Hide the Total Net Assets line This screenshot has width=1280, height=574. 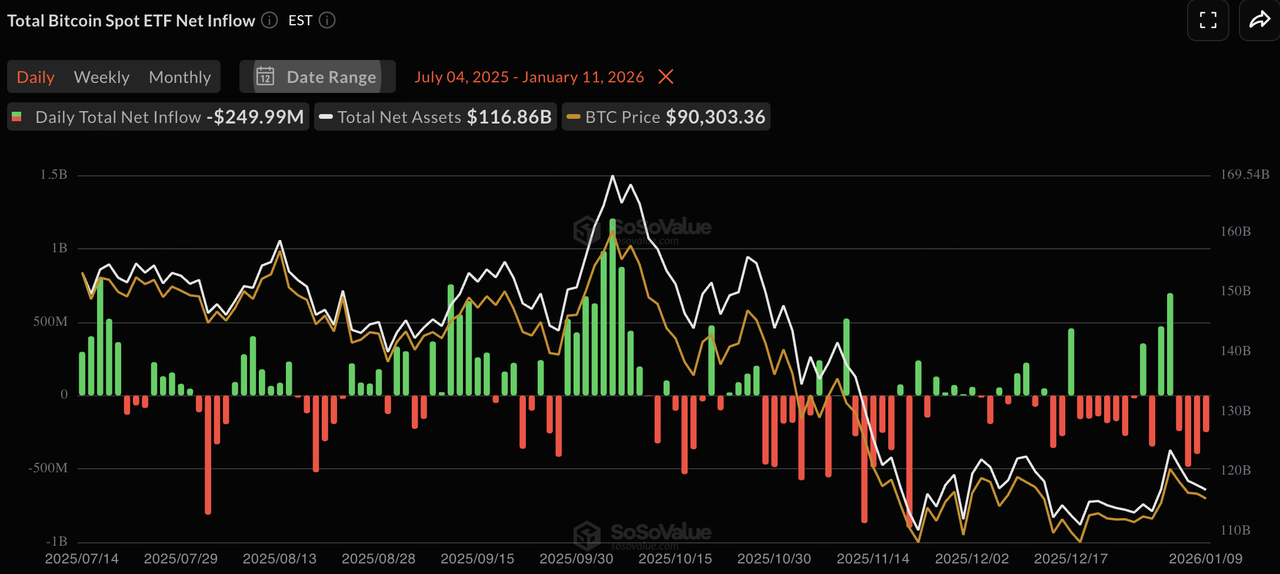click(x=435, y=117)
